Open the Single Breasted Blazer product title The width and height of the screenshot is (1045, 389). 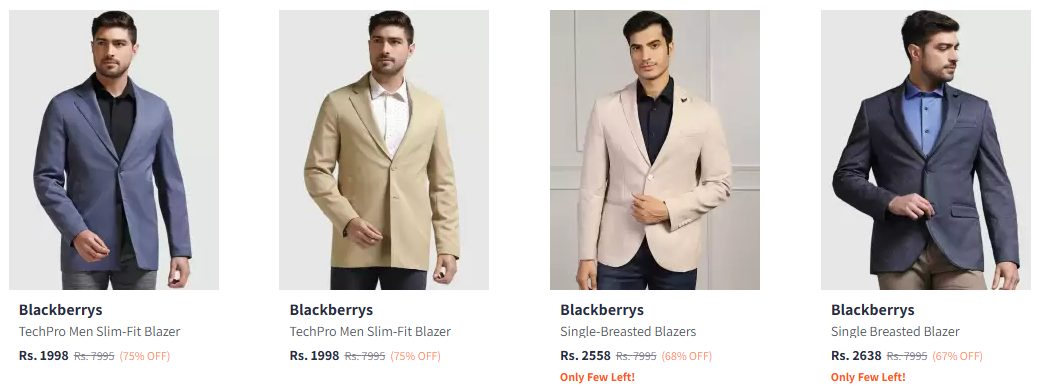coord(895,331)
